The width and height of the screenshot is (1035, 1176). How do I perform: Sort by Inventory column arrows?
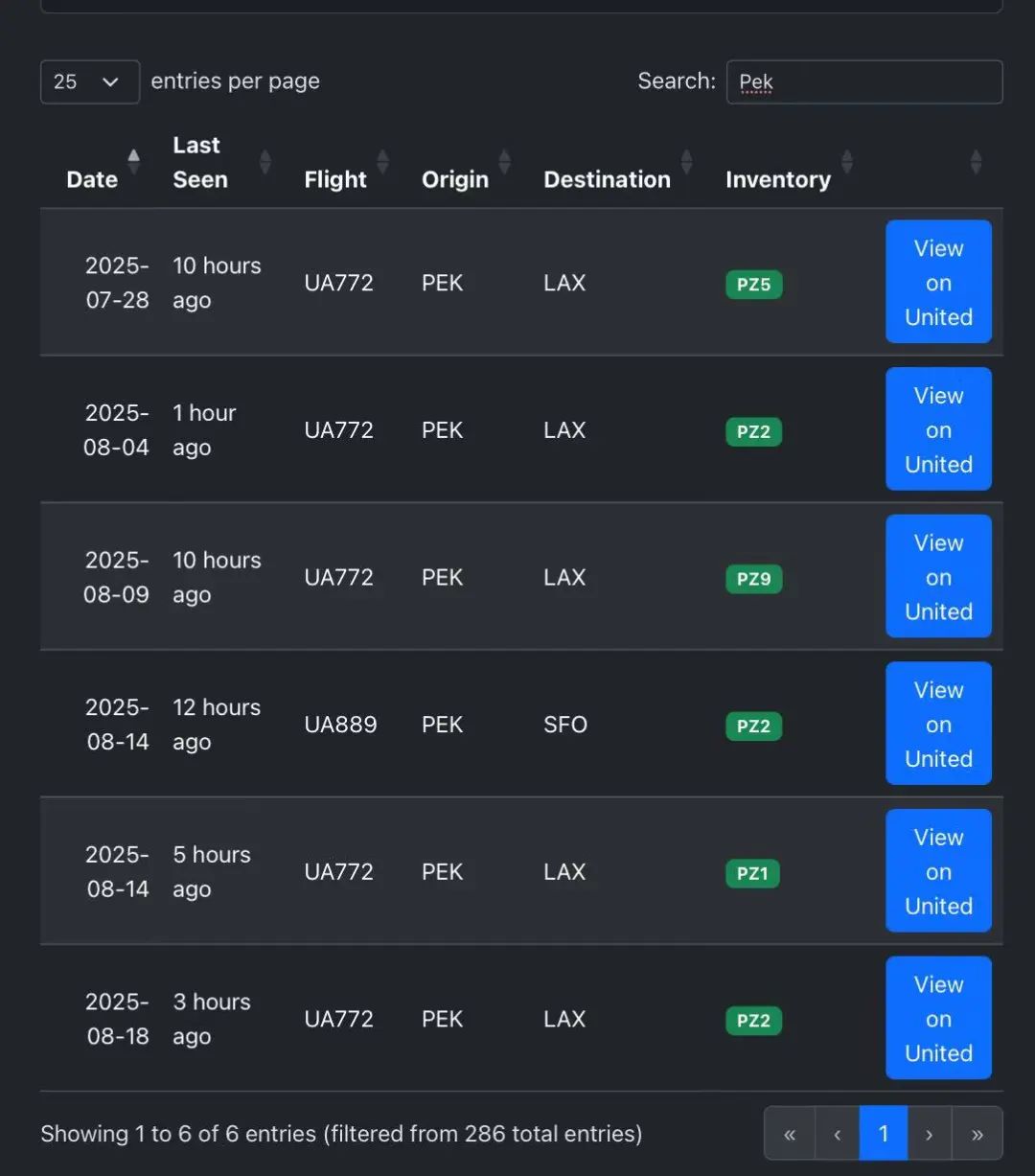click(846, 162)
